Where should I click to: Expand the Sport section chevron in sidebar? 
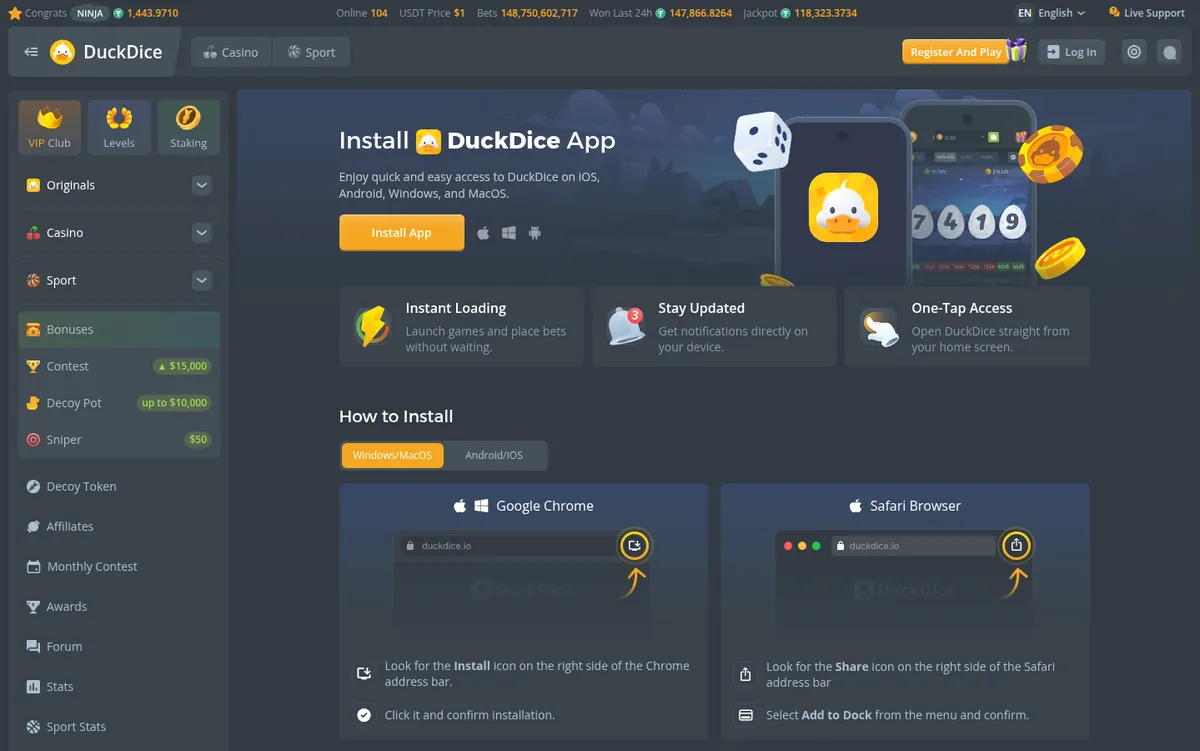(201, 281)
